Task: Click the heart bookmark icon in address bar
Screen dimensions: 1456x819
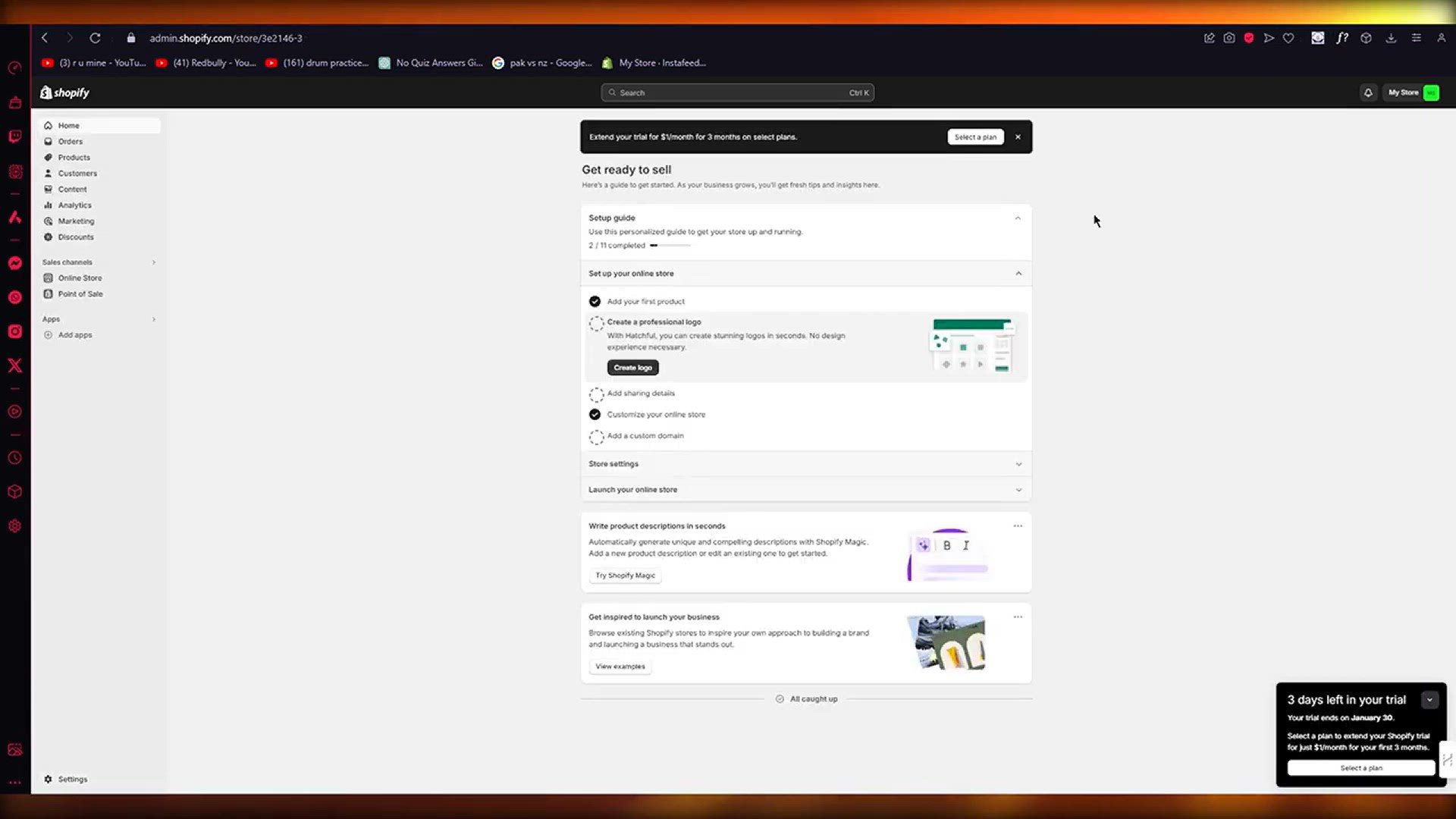Action: point(1288,38)
